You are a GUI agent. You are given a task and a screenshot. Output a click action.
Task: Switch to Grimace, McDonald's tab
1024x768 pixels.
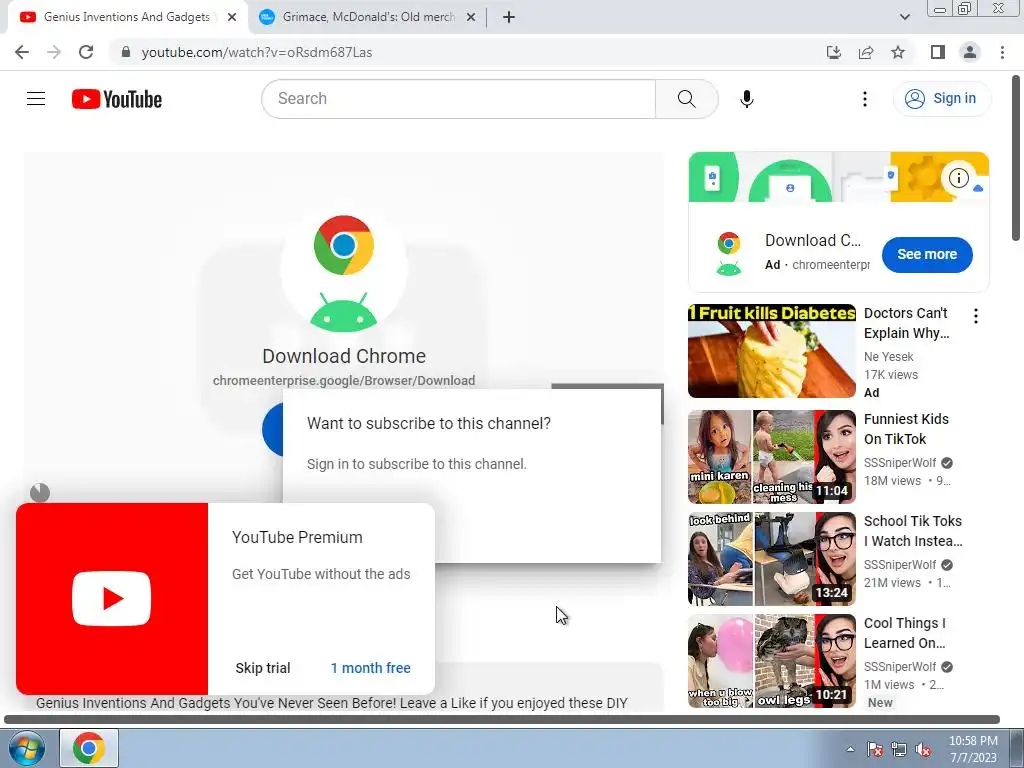369,17
